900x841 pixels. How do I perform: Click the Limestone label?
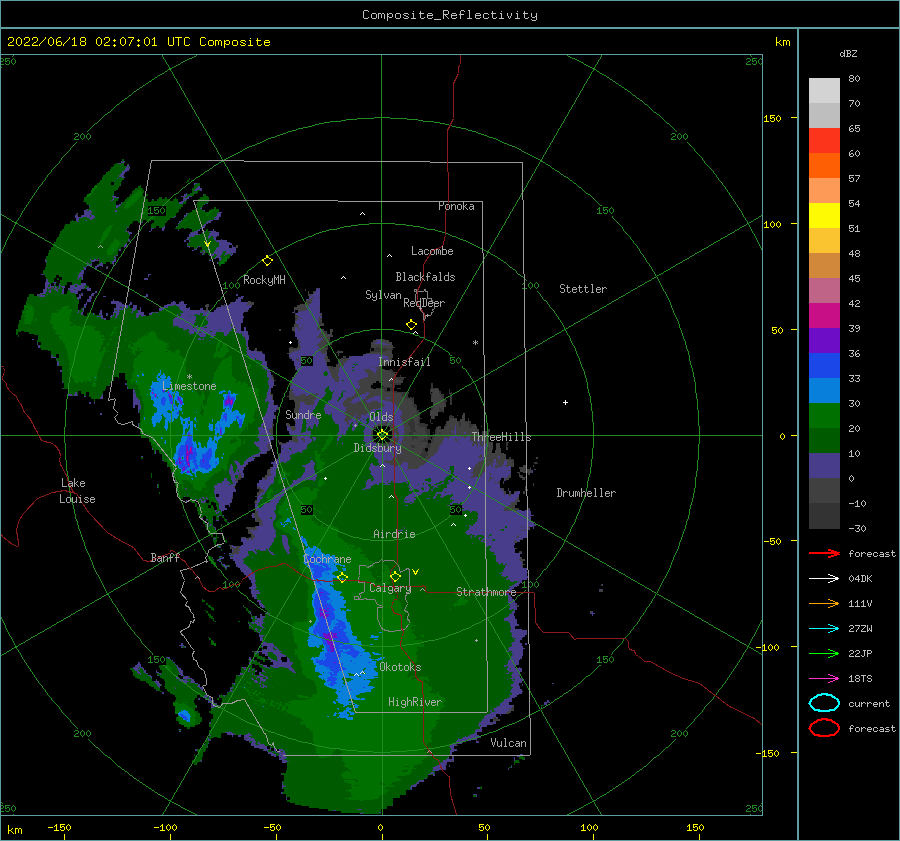click(189, 386)
